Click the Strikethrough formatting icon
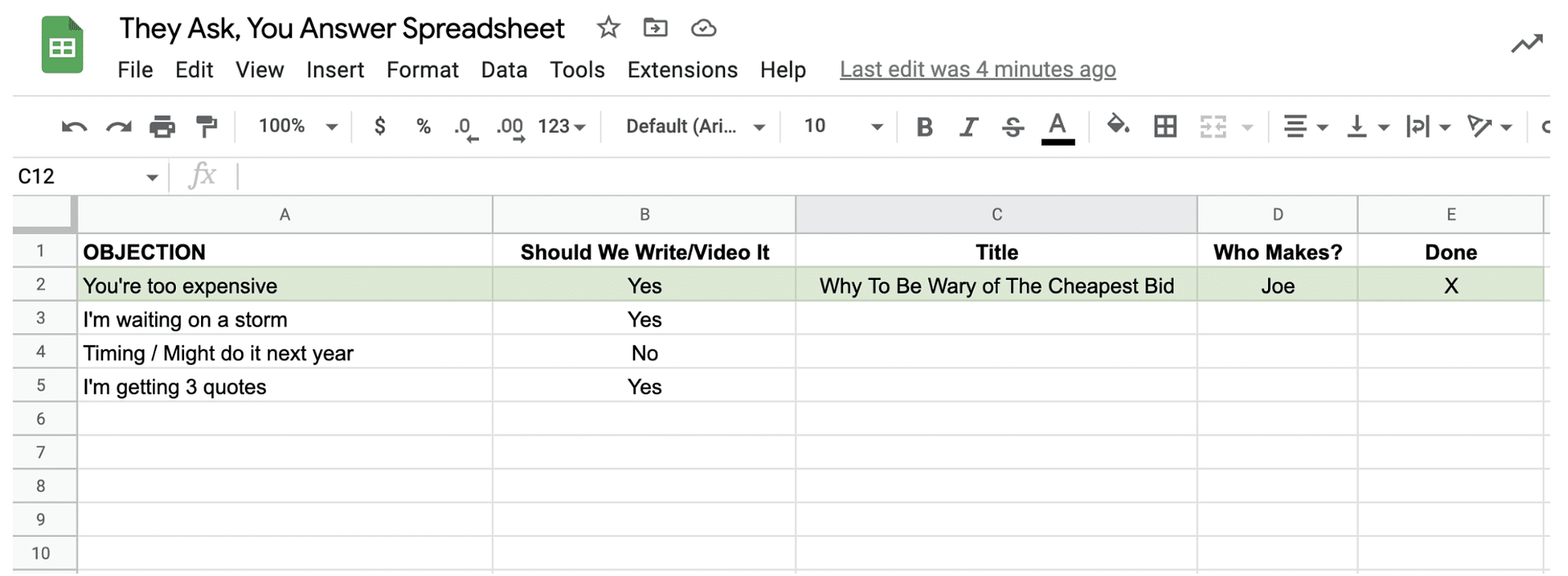 click(x=1012, y=126)
